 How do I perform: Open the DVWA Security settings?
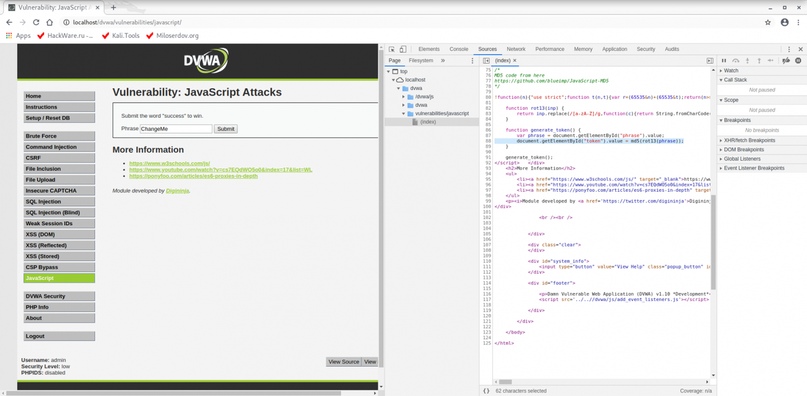(x=59, y=296)
